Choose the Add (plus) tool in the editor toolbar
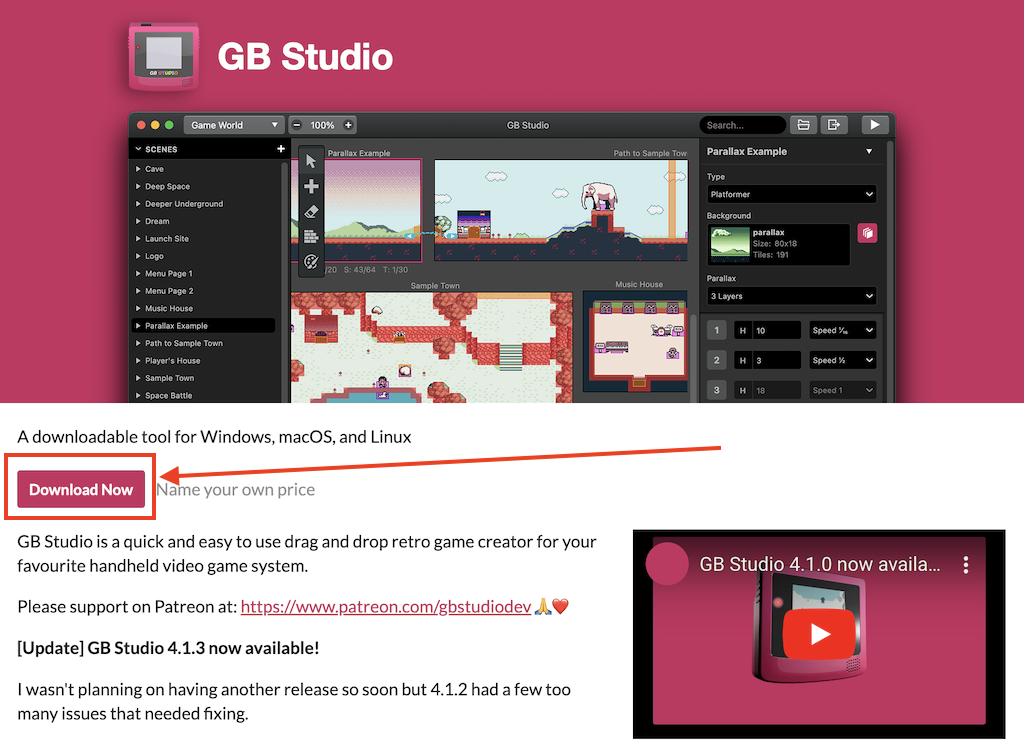1024x746 pixels. 311,187
